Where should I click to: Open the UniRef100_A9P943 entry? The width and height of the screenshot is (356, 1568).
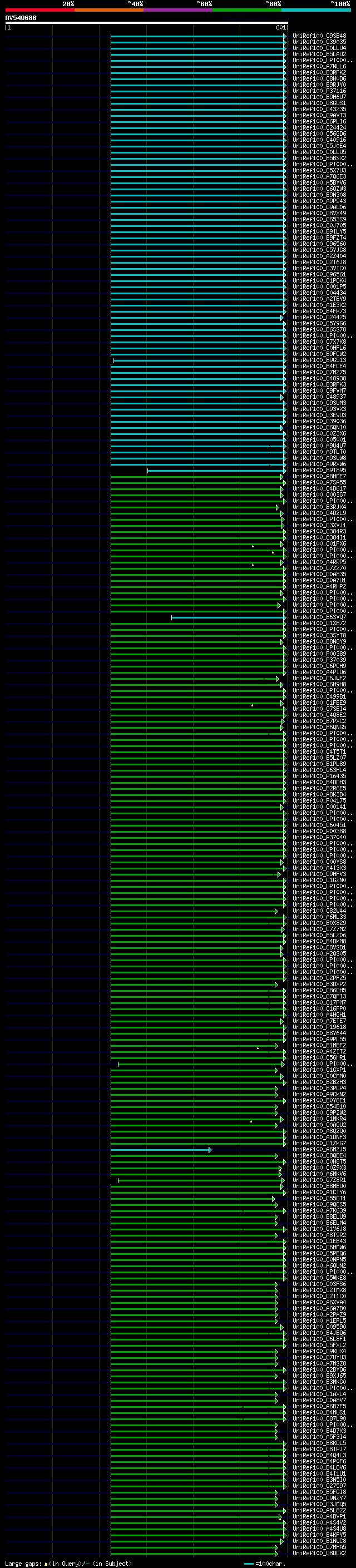(x=319, y=201)
